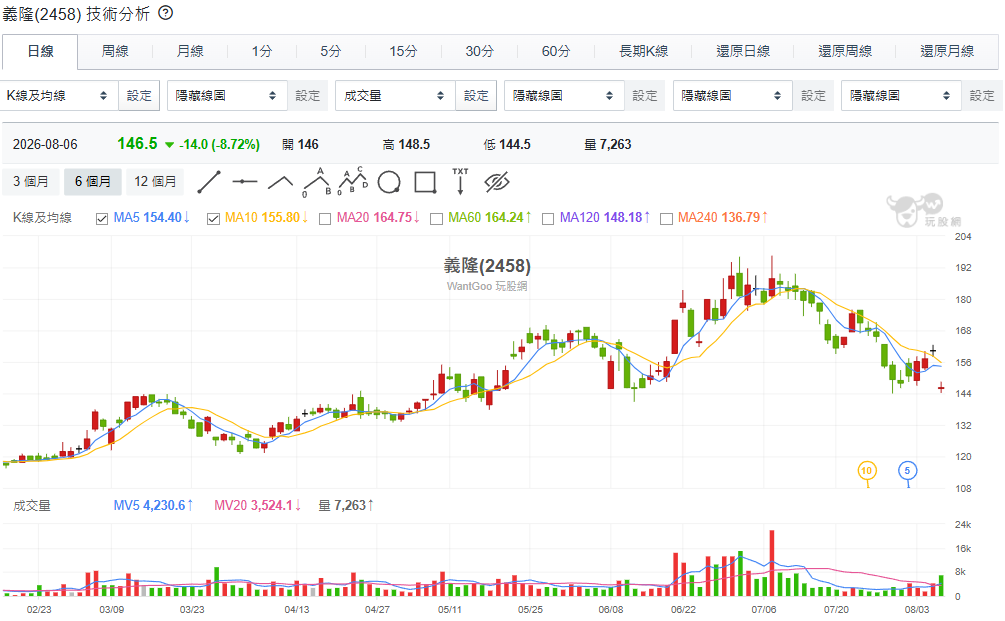
Task: Switch to the 日線 tab
Action: pyautogui.click(x=40, y=51)
